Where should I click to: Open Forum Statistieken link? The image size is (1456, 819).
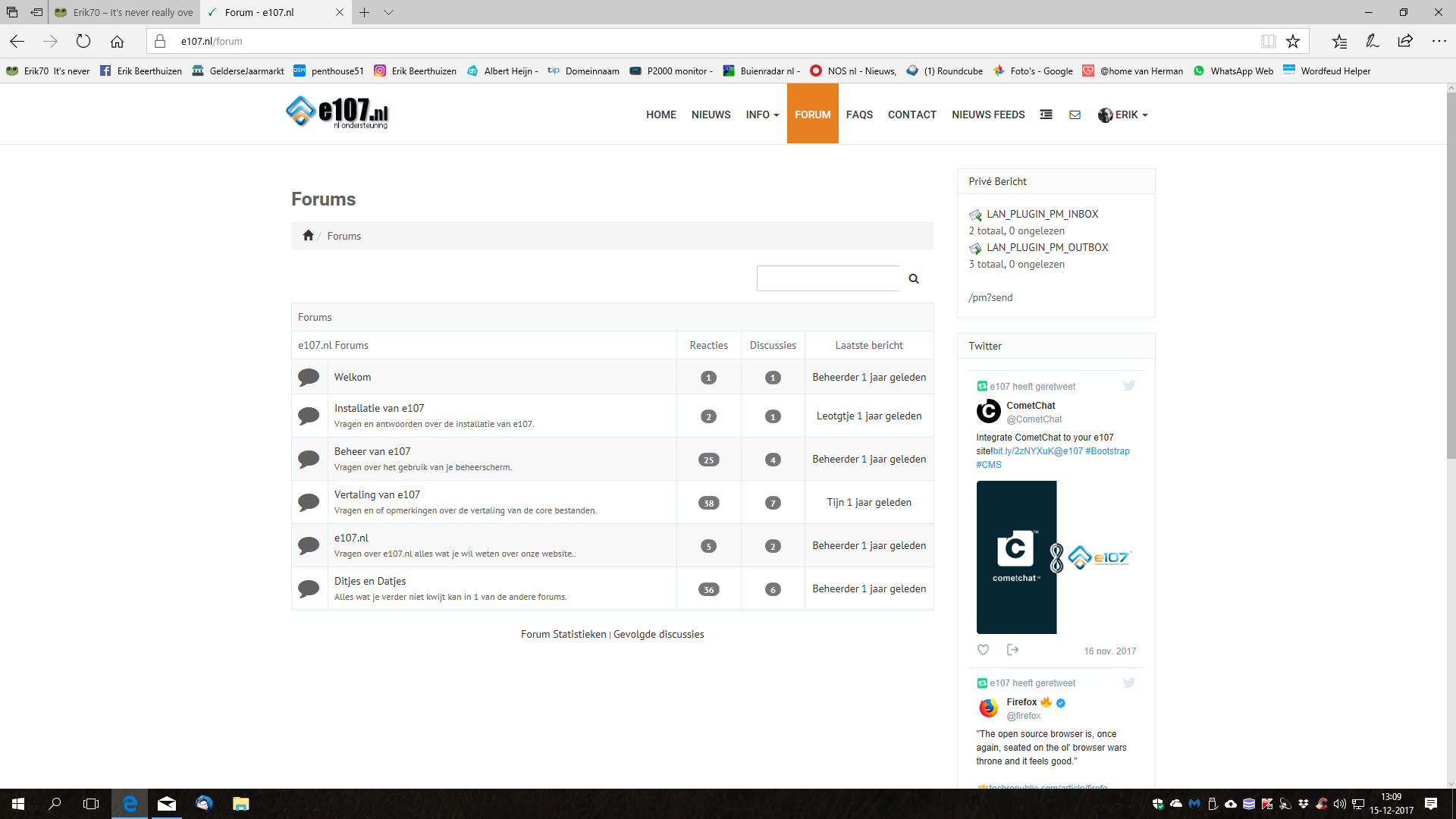point(563,634)
